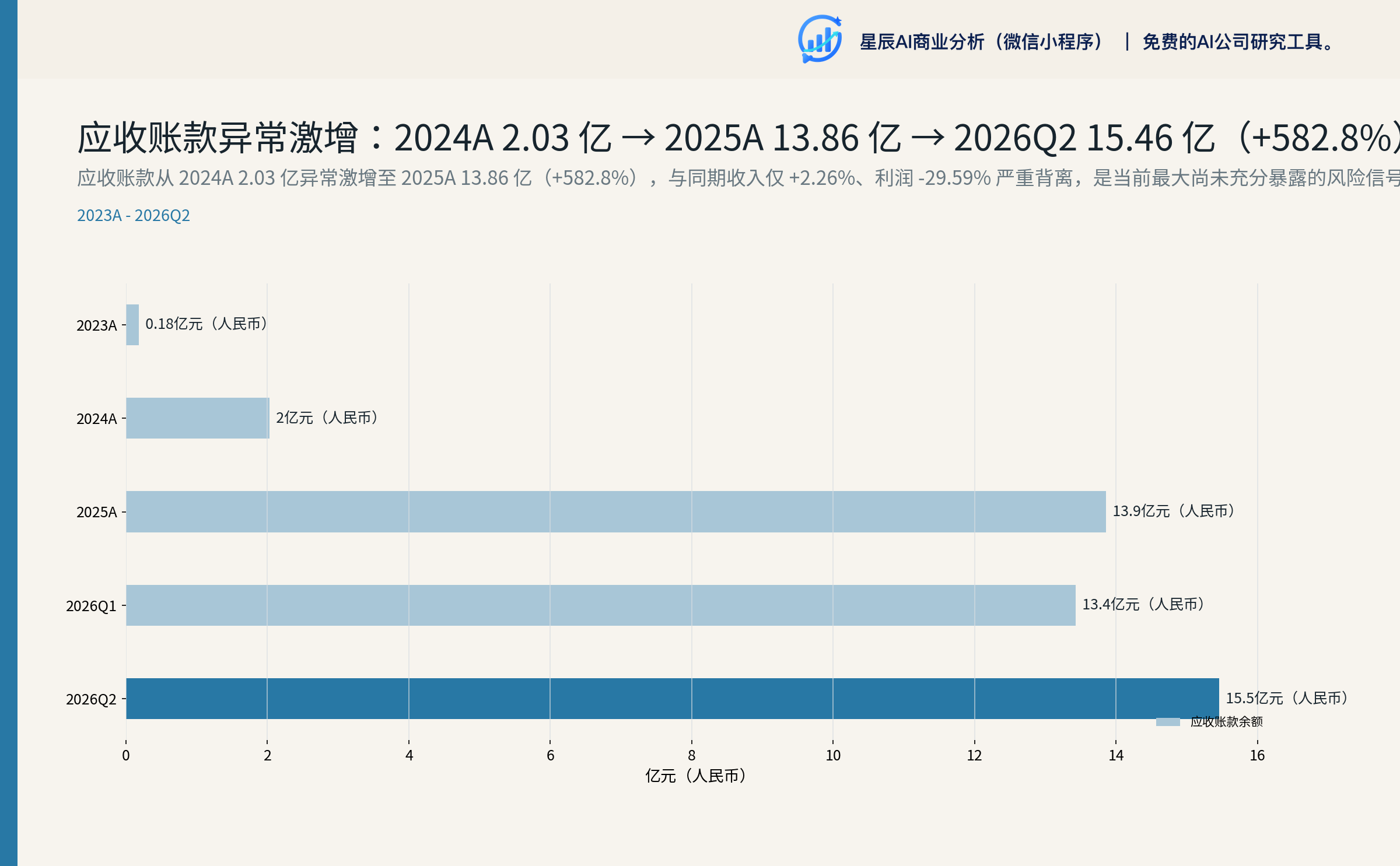Click the 星辰AI chart logo icon

(820, 39)
